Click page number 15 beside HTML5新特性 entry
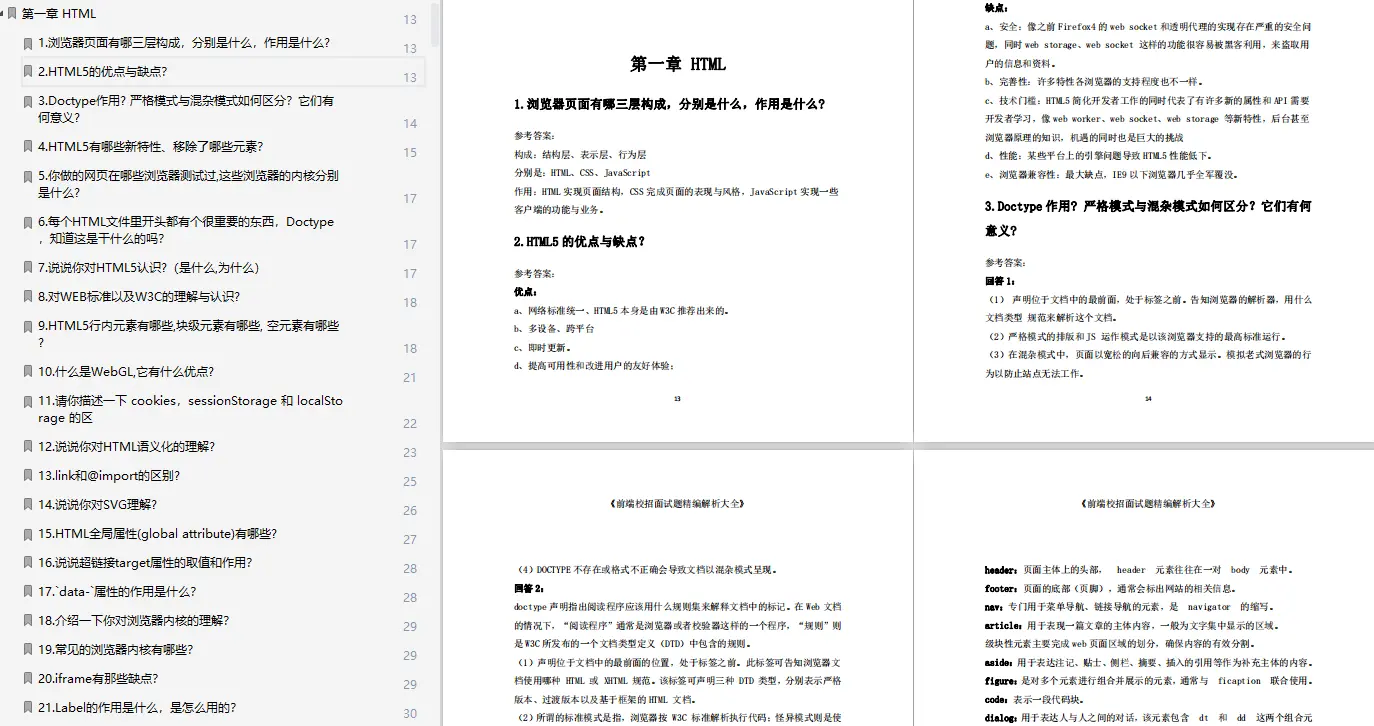This screenshot has width=1374, height=726. click(409, 152)
